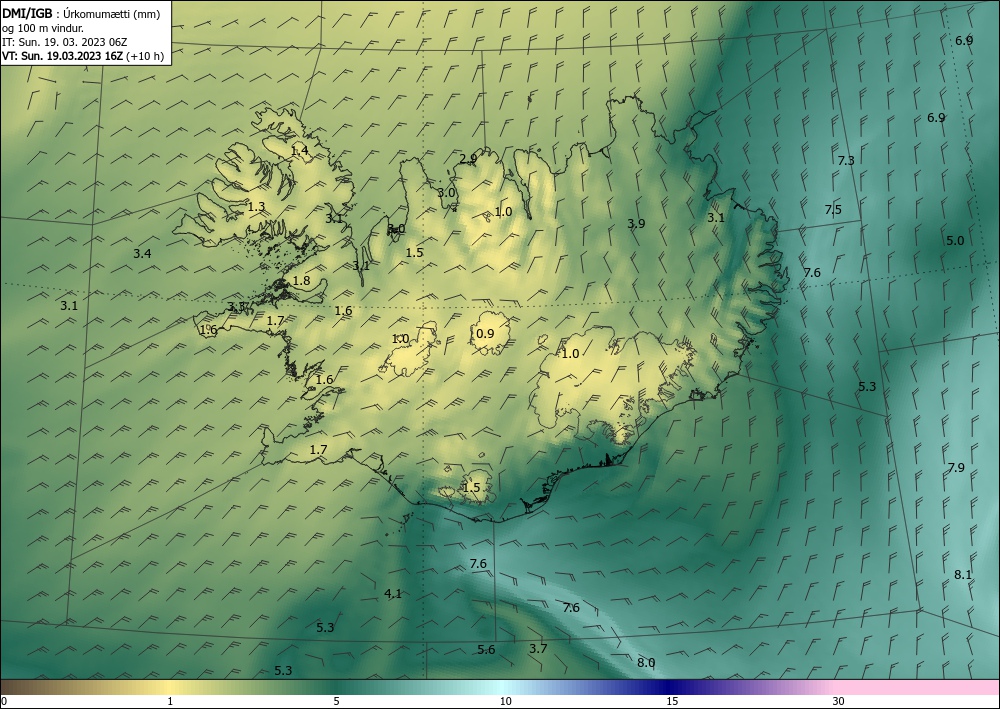Image resolution: width=1000 pixels, height=709 pixels.
Task: Select the 1.3 precipitation value
Action: (x=256, y=207)
